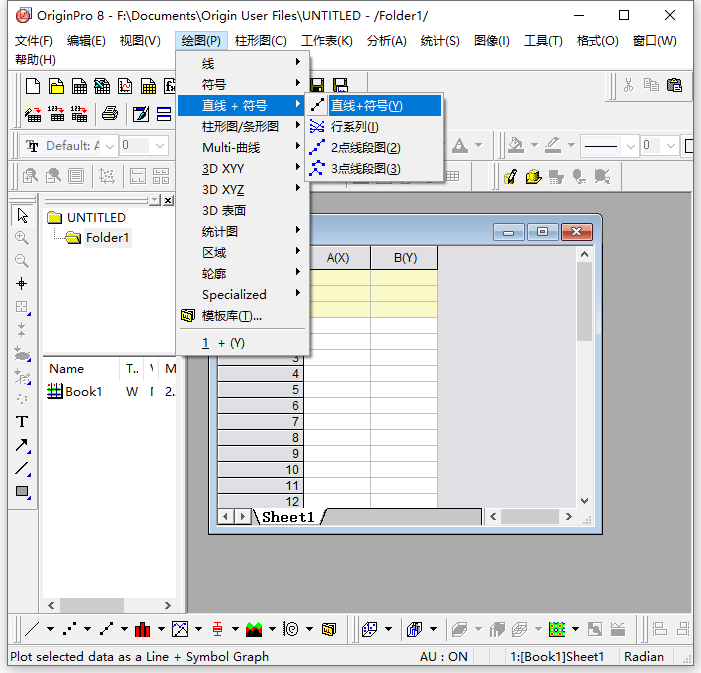The width and height of the screenshot is (701, 673).
Task: Click the Print icon
Action: click(110, 114)
